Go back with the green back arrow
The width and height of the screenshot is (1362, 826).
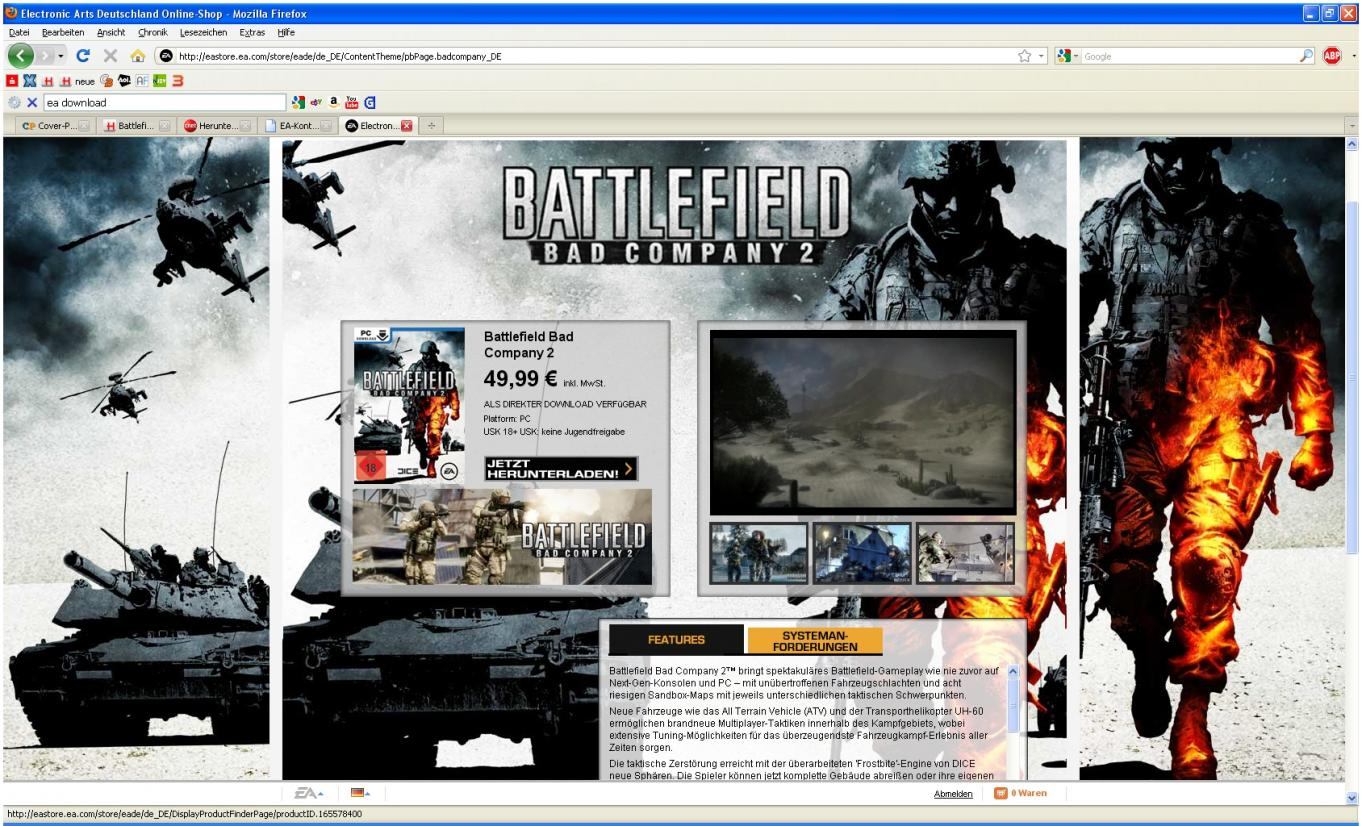point(22,56)
